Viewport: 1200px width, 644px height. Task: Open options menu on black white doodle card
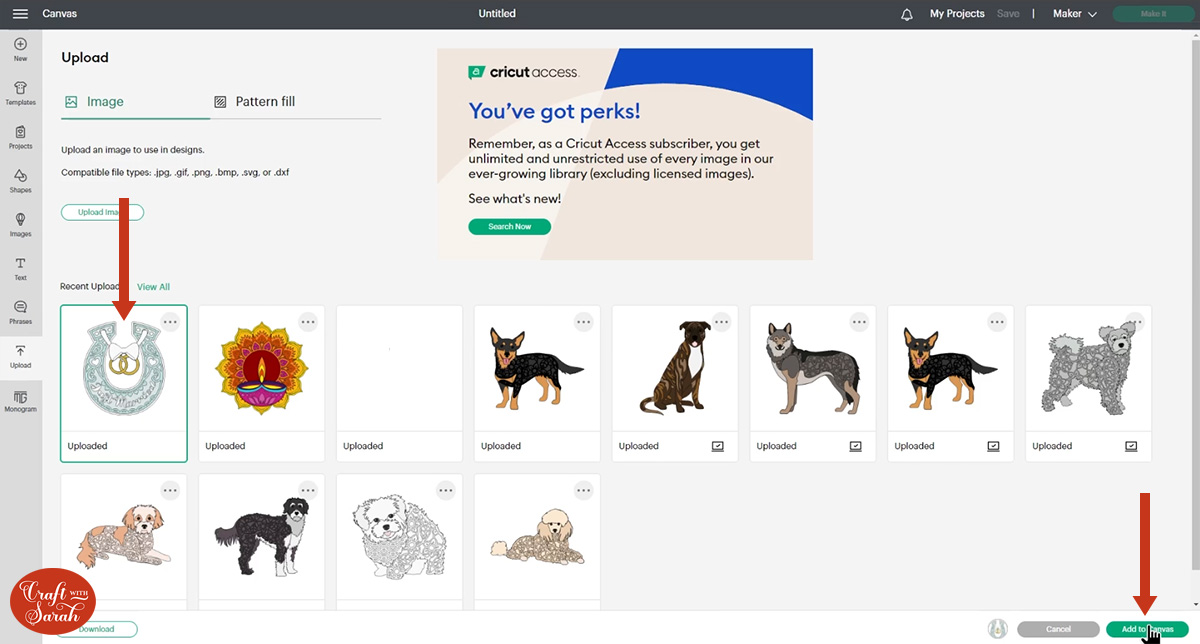[x=308, y=490]
